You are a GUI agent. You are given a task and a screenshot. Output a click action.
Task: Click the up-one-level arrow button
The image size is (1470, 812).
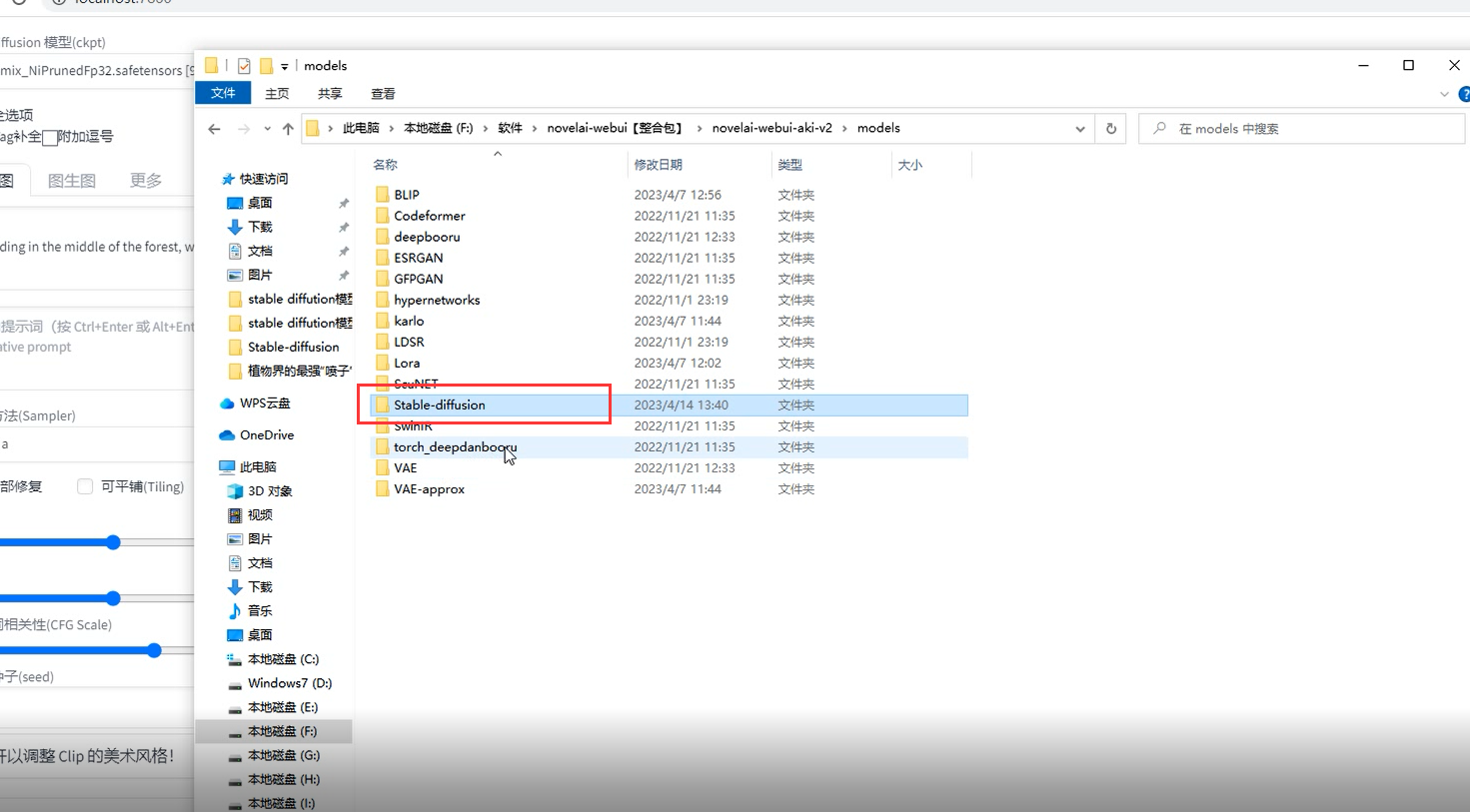coord(288,129)
